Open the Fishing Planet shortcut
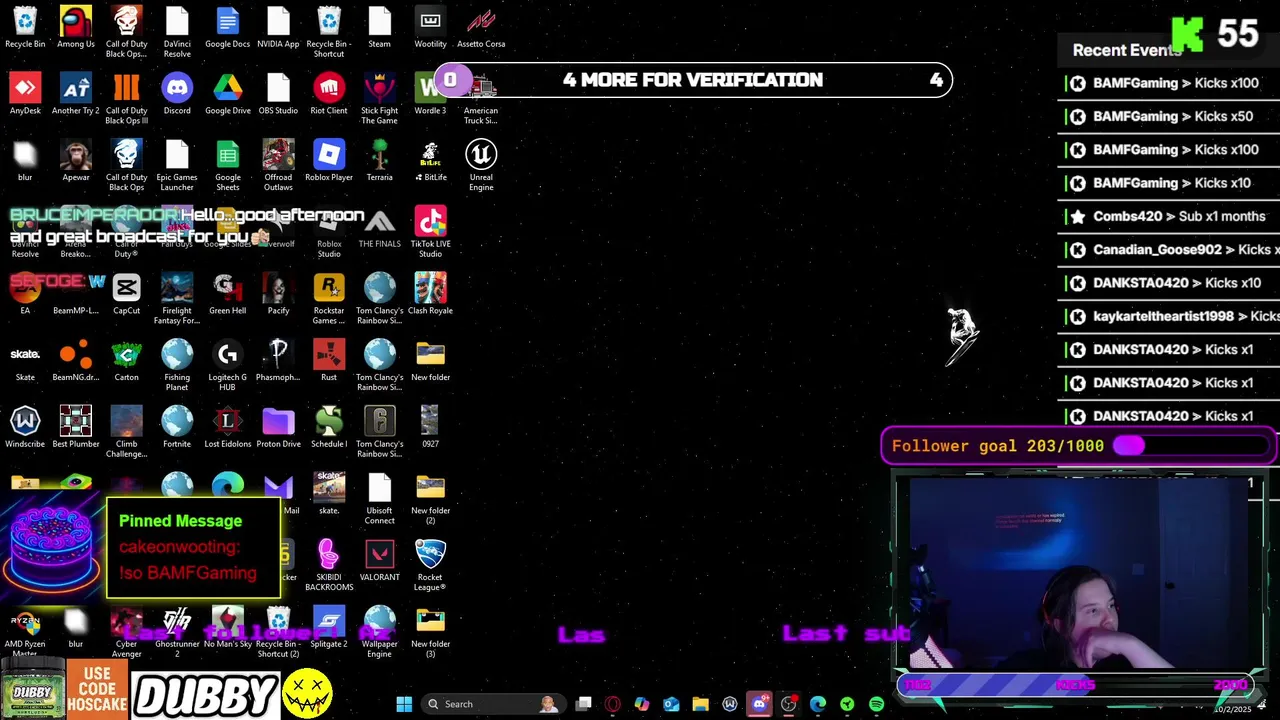The image size is (1280, 720). pos(177,367)
